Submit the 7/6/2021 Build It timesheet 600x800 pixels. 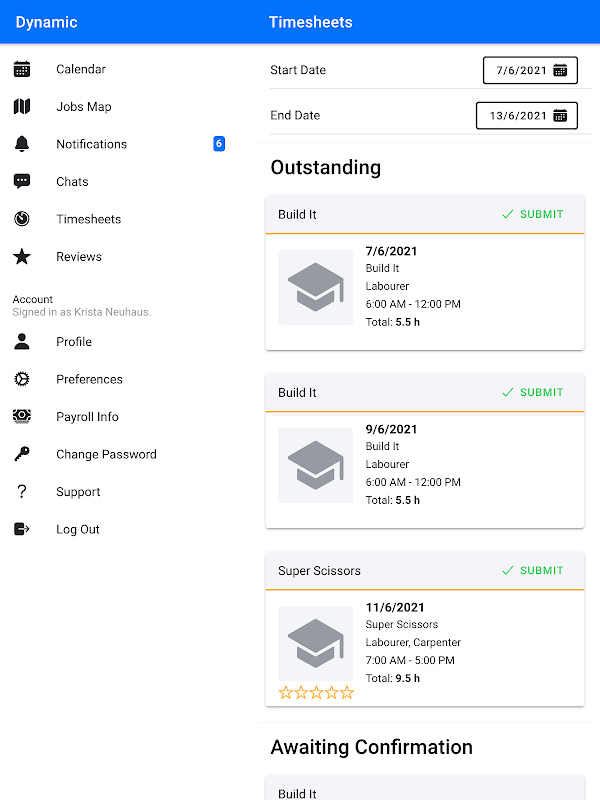[x=533, y=214]
